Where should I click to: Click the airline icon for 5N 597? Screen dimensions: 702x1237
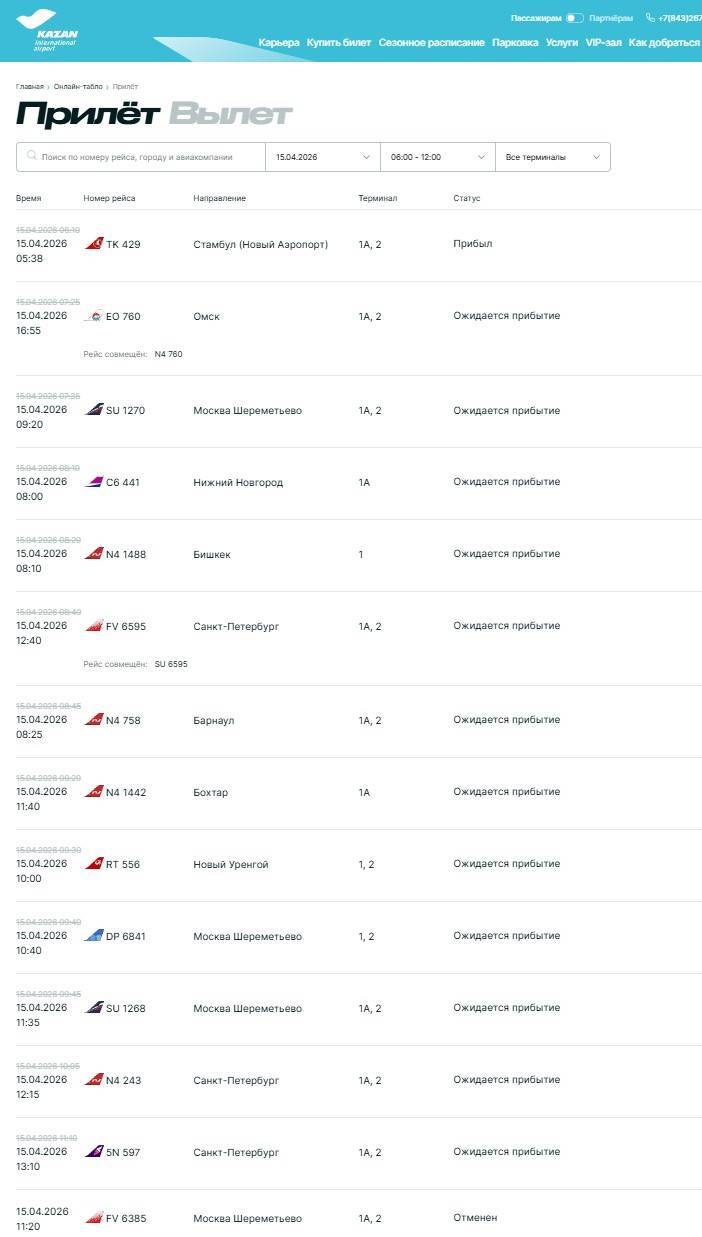tap(94, 1152)
